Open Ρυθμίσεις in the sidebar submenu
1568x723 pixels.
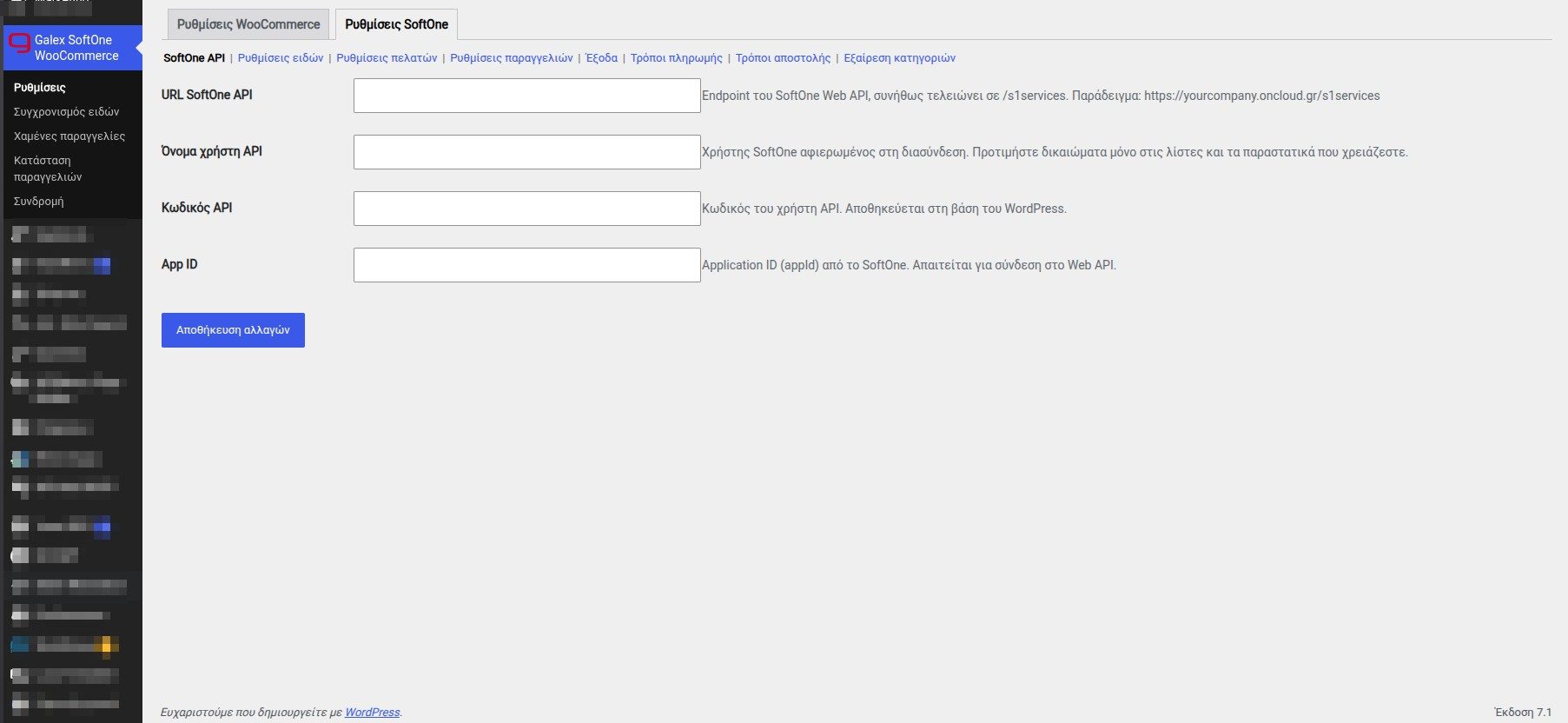click(x=40, y=88)
